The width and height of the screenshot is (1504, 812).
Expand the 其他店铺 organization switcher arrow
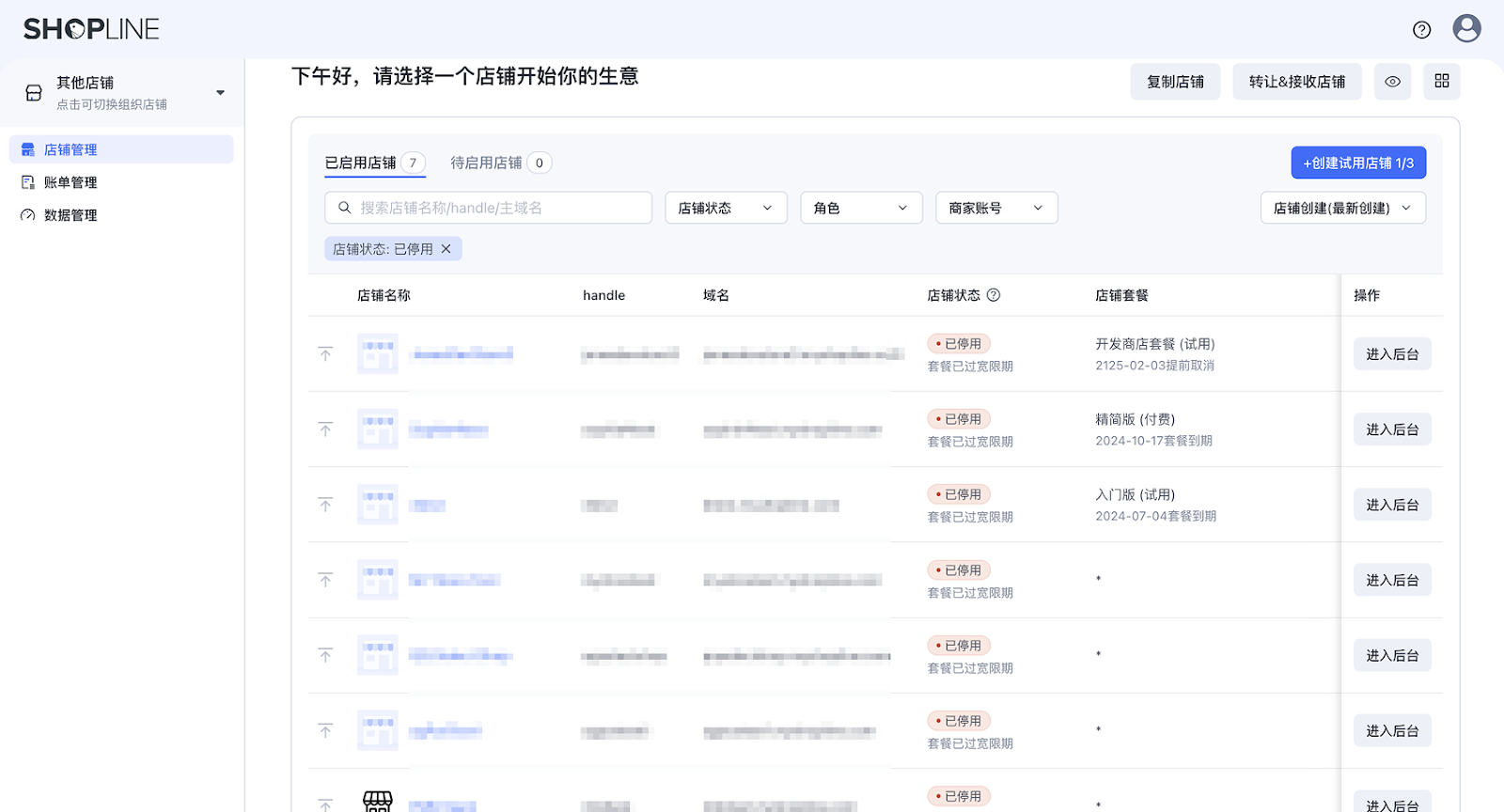click(220, 93)
